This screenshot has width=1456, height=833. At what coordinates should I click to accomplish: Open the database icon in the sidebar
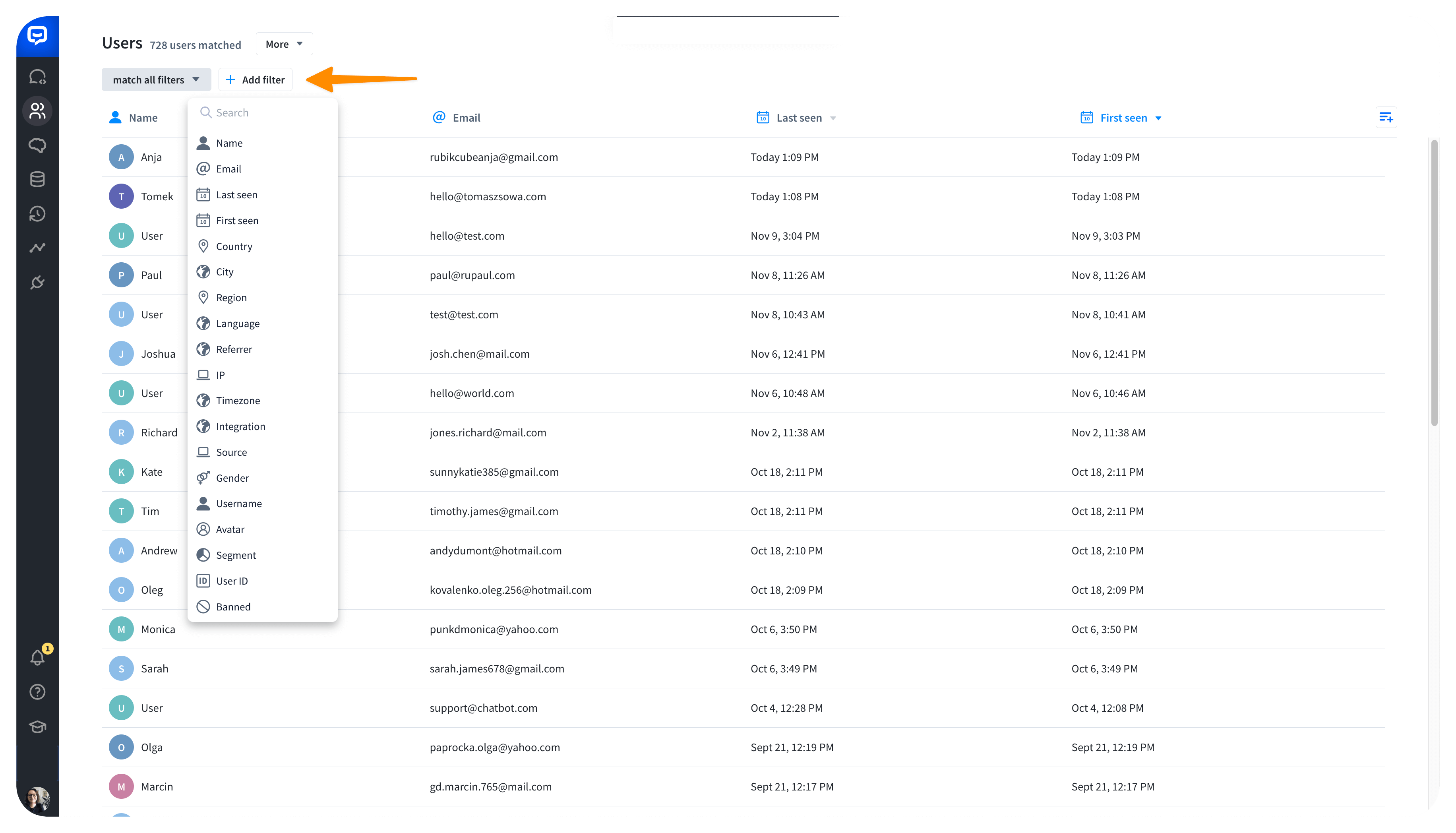pos(37,179)
